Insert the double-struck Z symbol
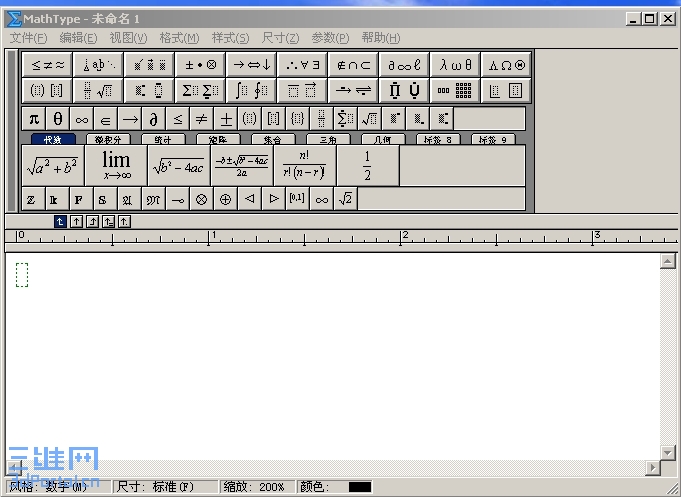Image resolution: width=681 pixels, height=497 pixels. click(33, 199)
